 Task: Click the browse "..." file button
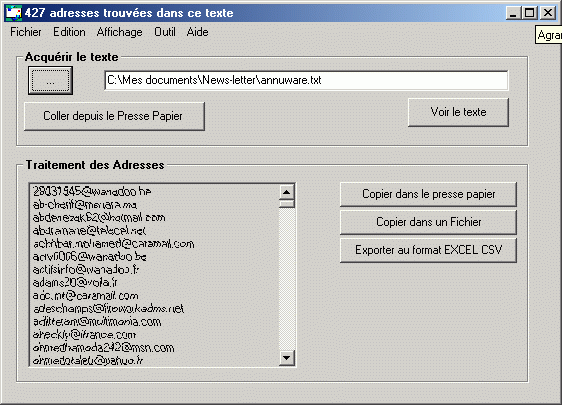point(51,80)
